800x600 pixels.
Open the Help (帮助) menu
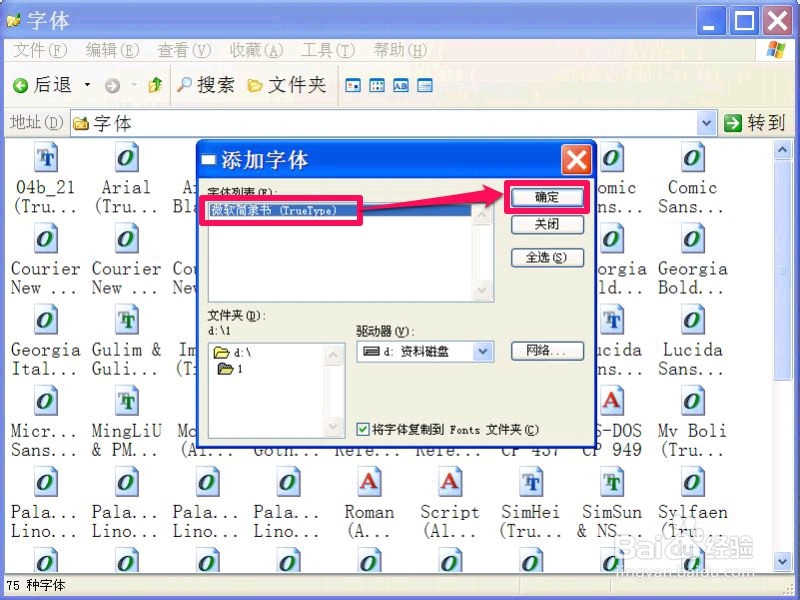click(401, 50)
